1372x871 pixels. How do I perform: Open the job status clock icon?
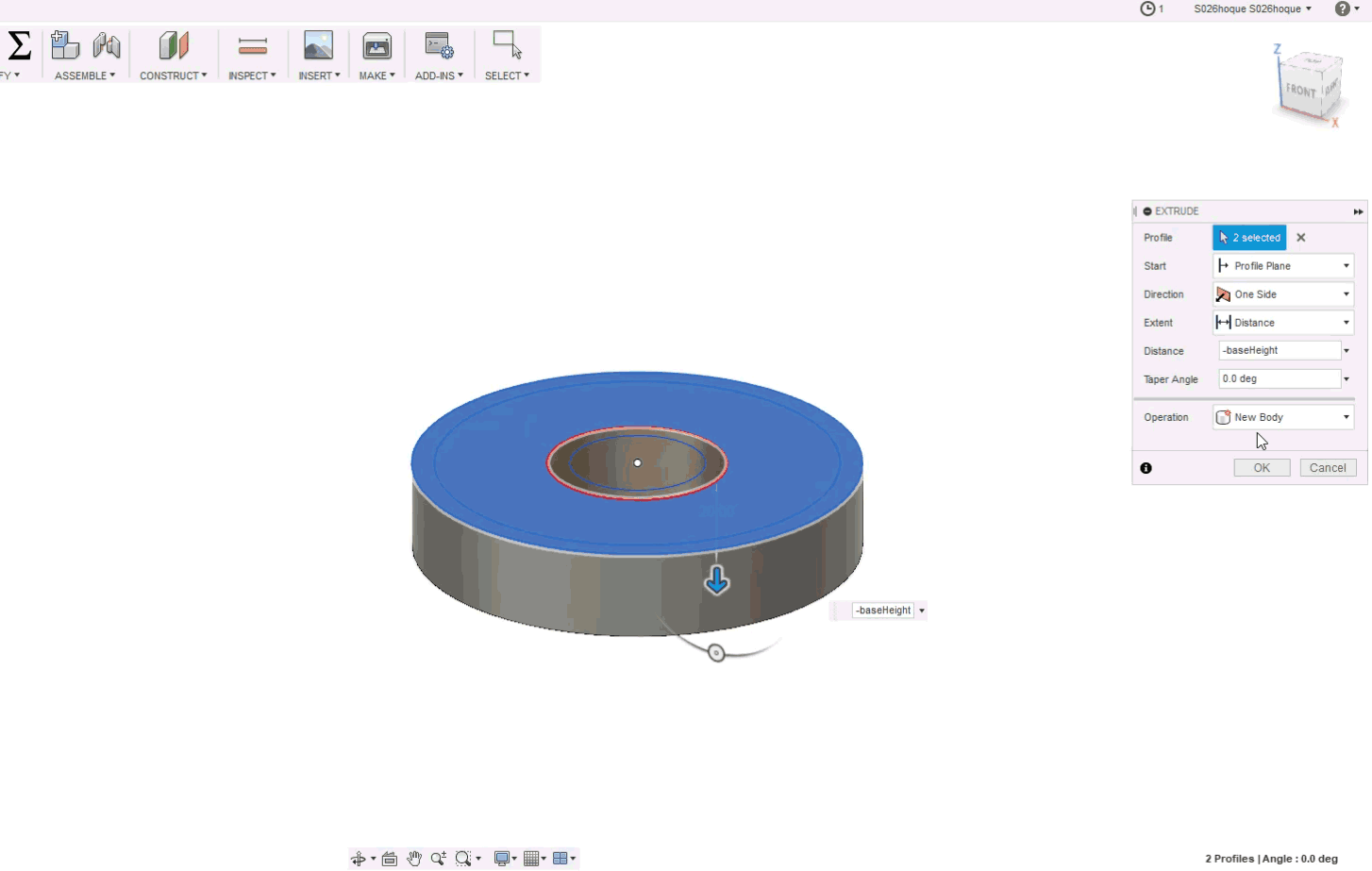(x=1148, y=8)
